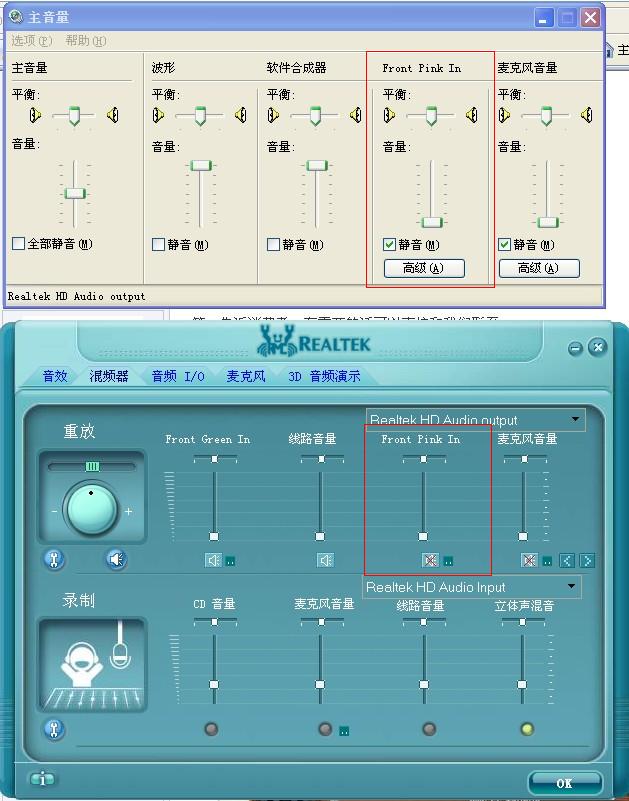Expand Realtek HD Audio output dropdown
The image size is (629, 801).
click(575, 419)
